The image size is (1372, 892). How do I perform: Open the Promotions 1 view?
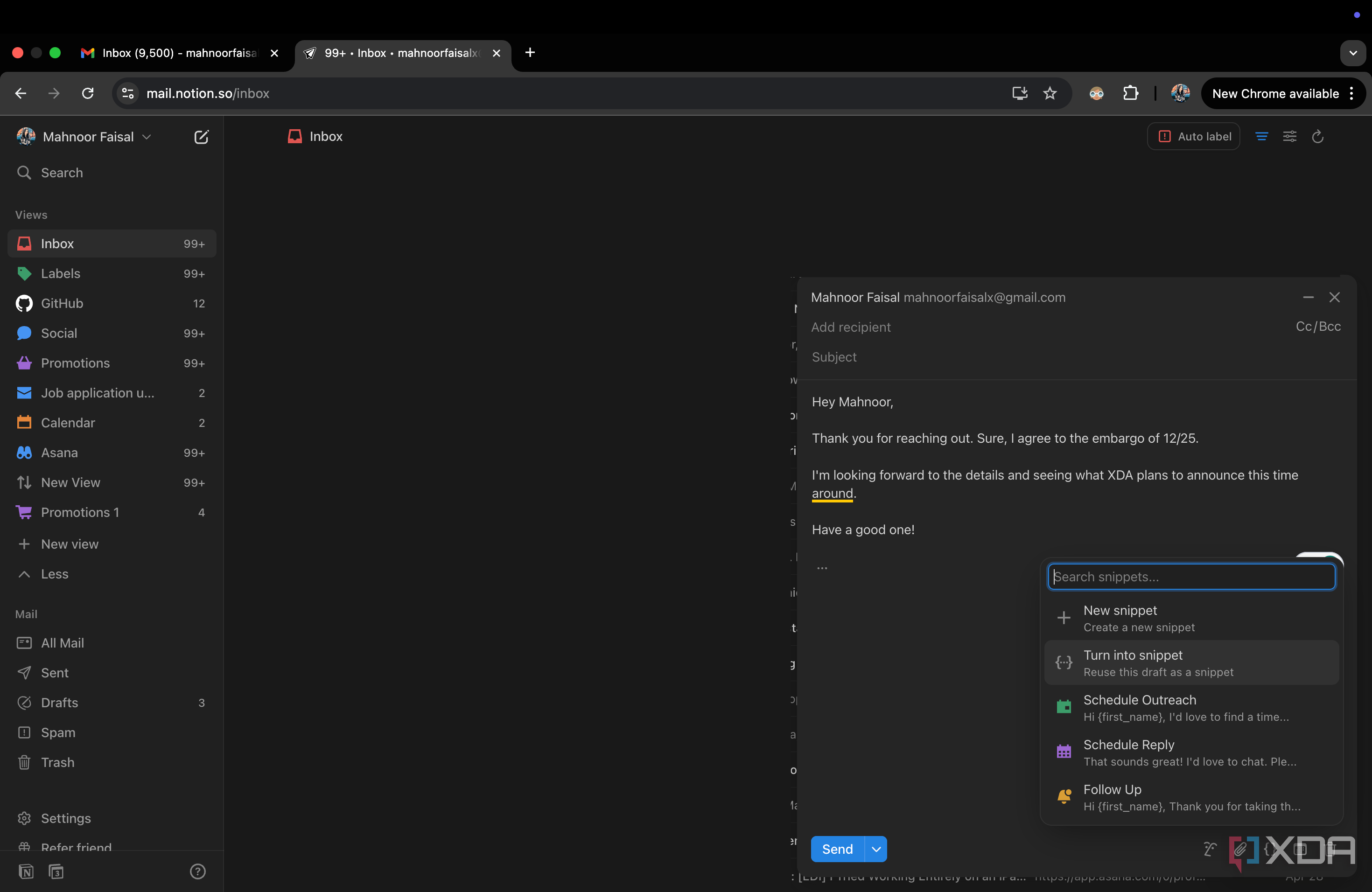[112, 512]
